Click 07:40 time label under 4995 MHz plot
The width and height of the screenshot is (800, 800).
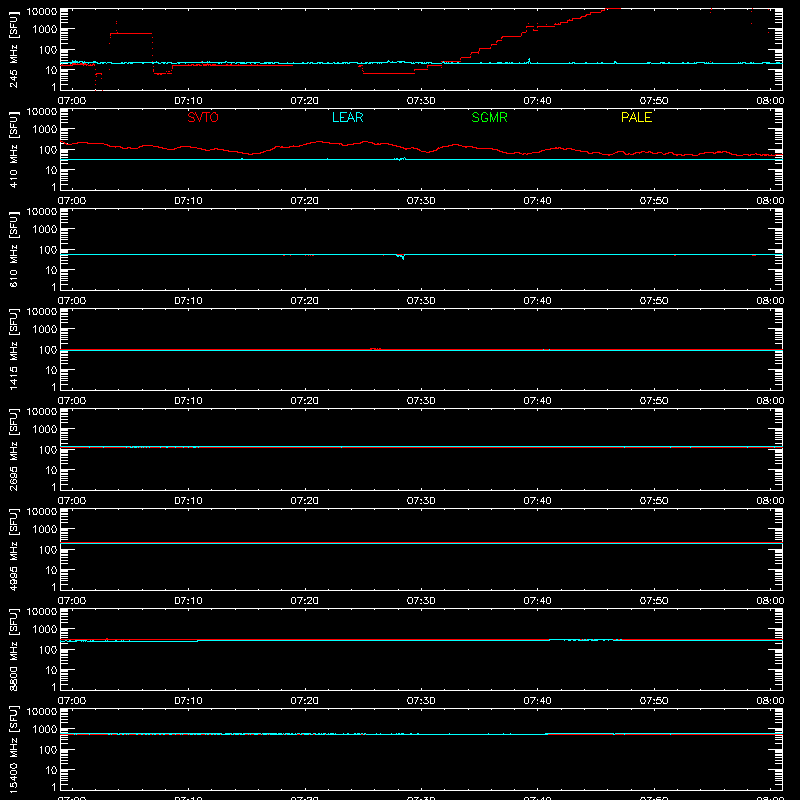pyautogui.click(x=537, y=601)
